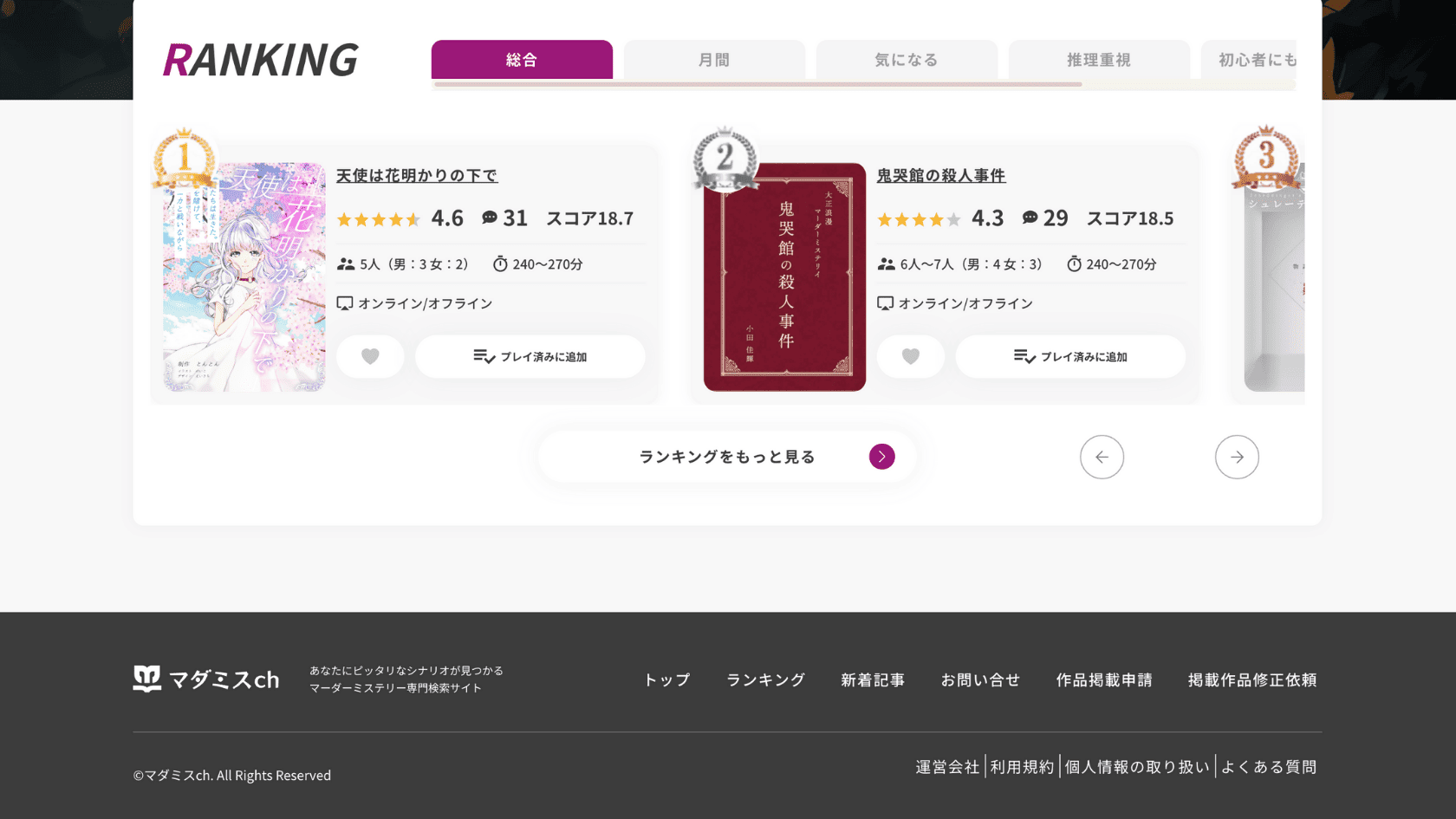Click the number 2 silver rank badge
Viewport: 1456px width, 819px height.
click(725, 159)
